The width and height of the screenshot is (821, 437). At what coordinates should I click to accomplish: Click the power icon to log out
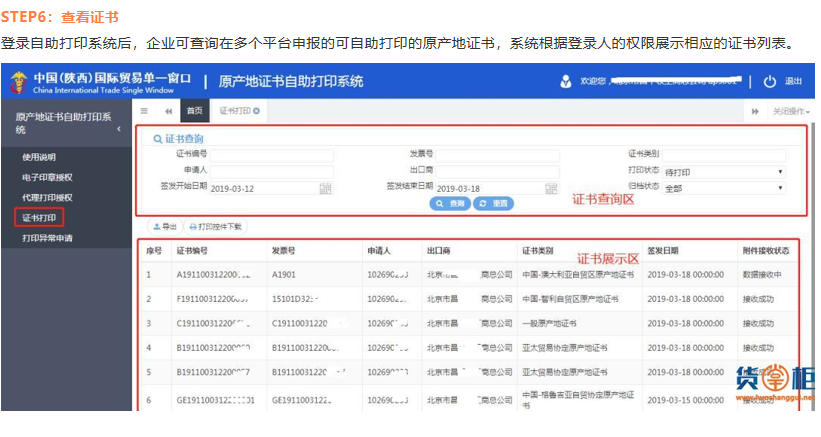pos(769,81)
